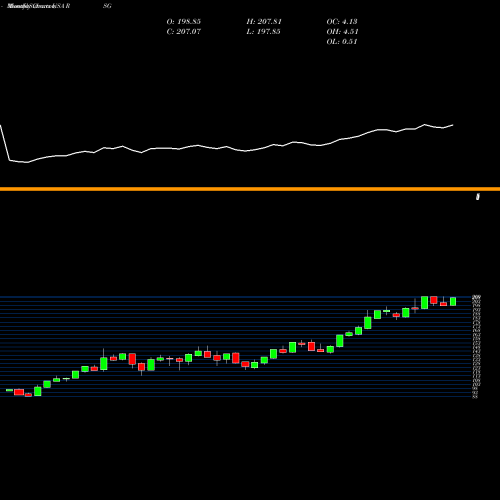The width and height of the screenshot is (500, 500).
Task: Click the OL: 0.51 reading
Action: [342, 42]
